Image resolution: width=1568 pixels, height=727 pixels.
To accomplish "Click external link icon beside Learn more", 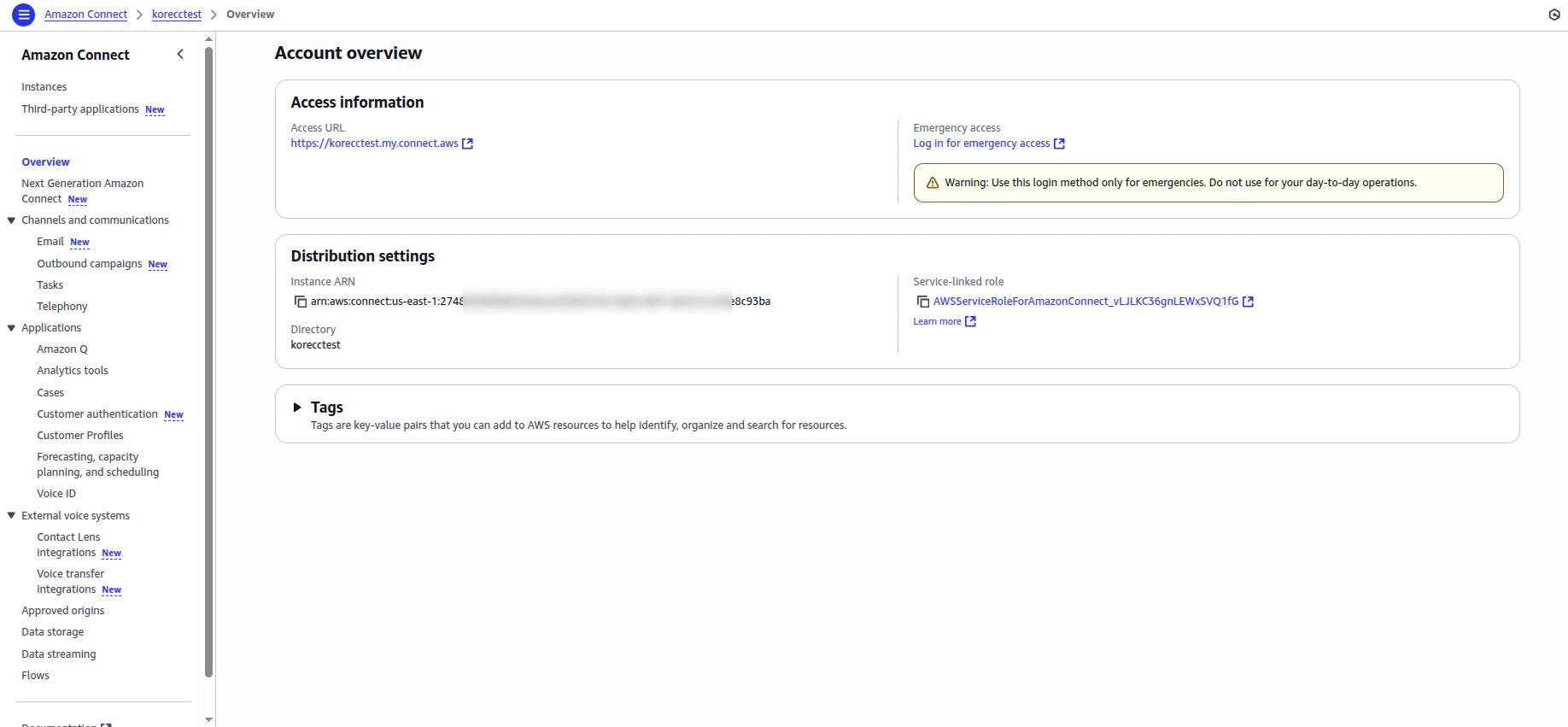I will [x=970, y=321].
